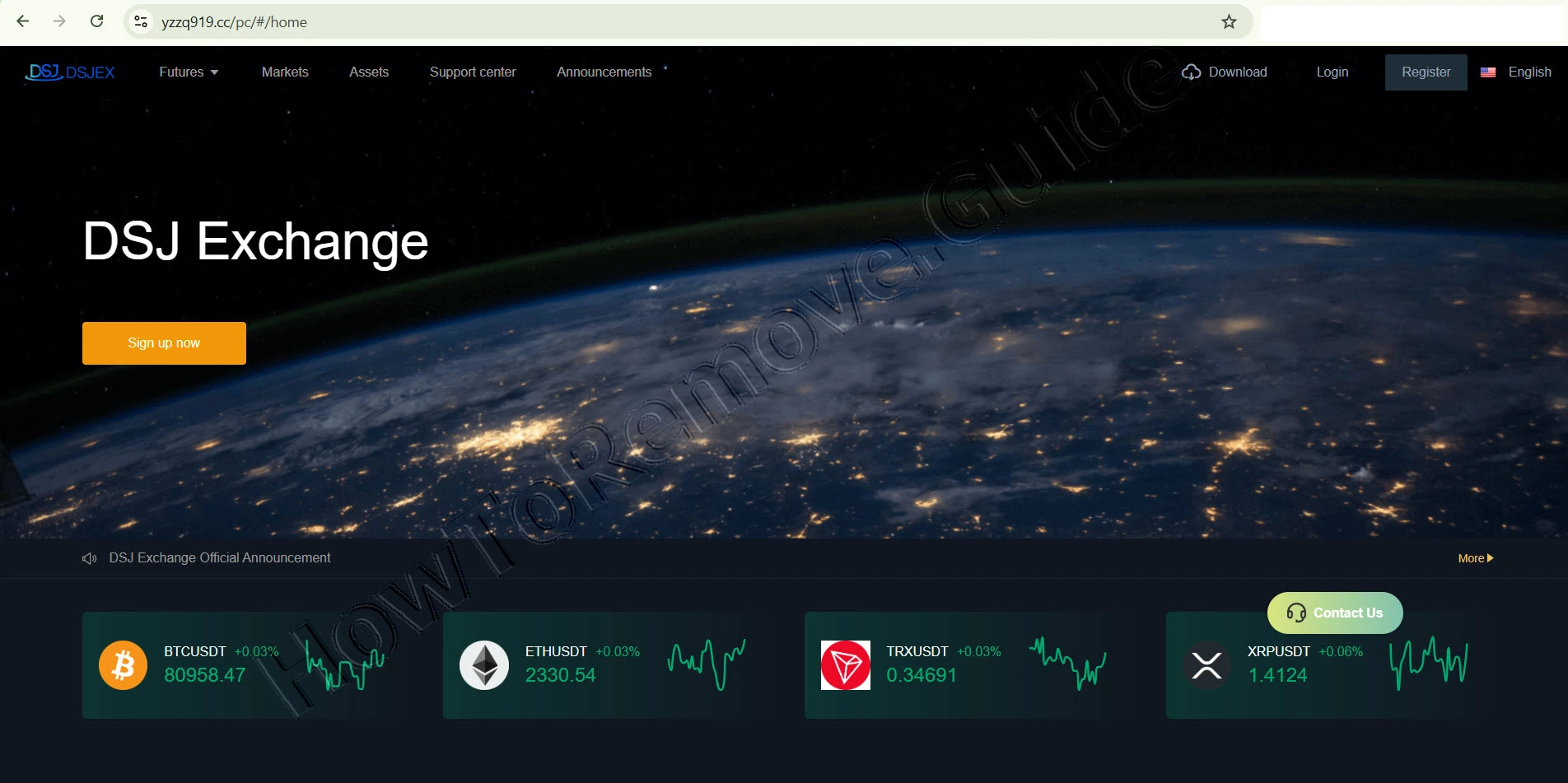1568x783 pixels.
Task: Expand the Futures dropdown menu
Action: point(189,72)
